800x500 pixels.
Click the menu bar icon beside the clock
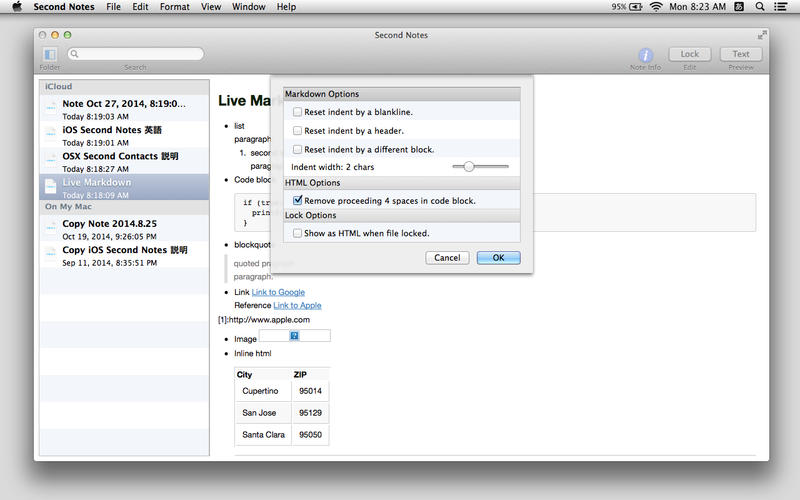point(739,7)
